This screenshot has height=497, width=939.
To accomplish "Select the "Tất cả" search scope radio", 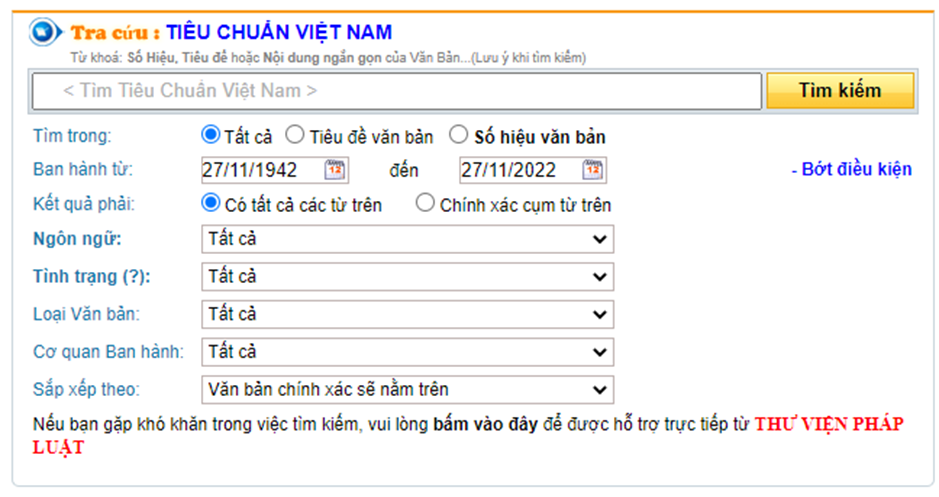I will click(x=211, y=135).
